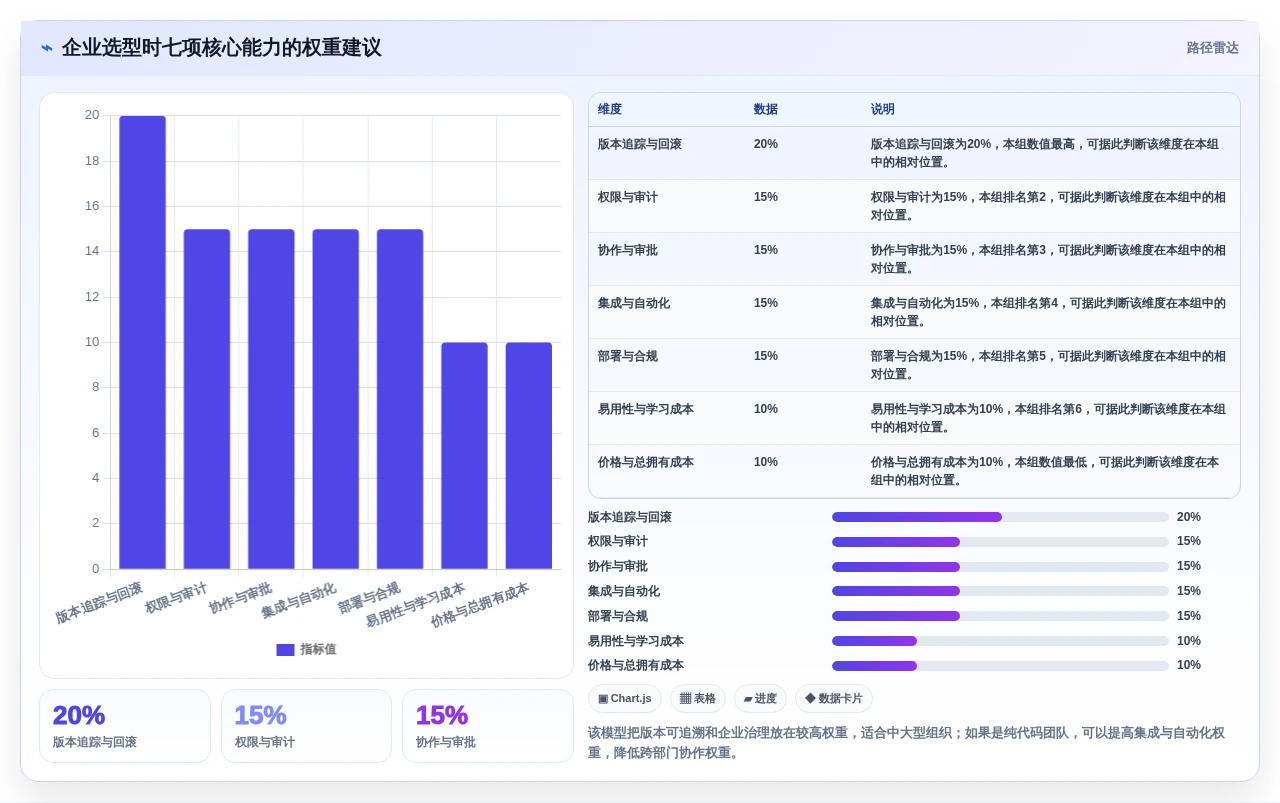Click the 权限与审计 progress bar
Screen dimensions: 1280x803
pyautogui.click(x=1000, y=542)
